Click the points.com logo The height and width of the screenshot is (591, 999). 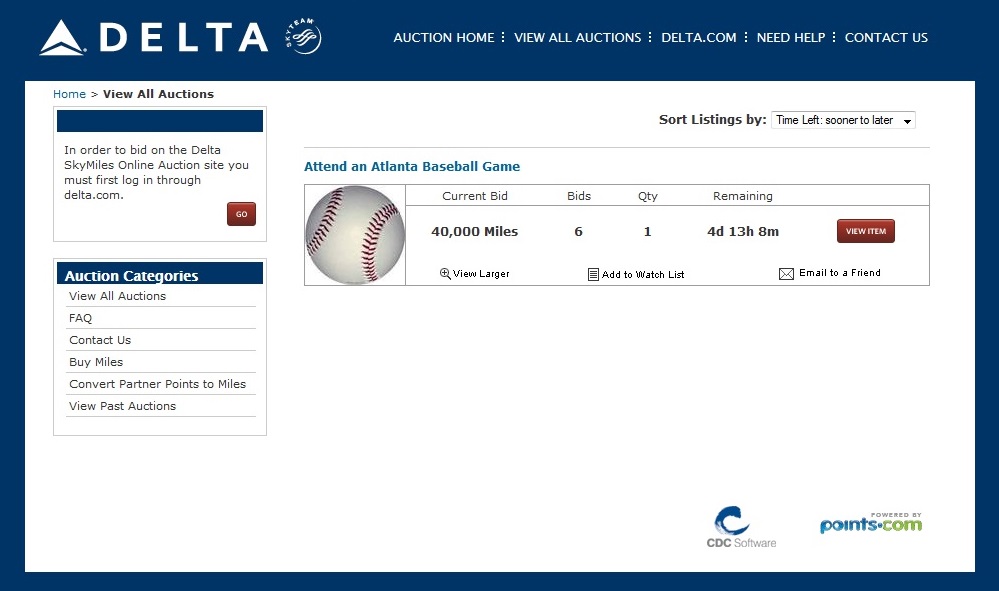click(871, 523)
